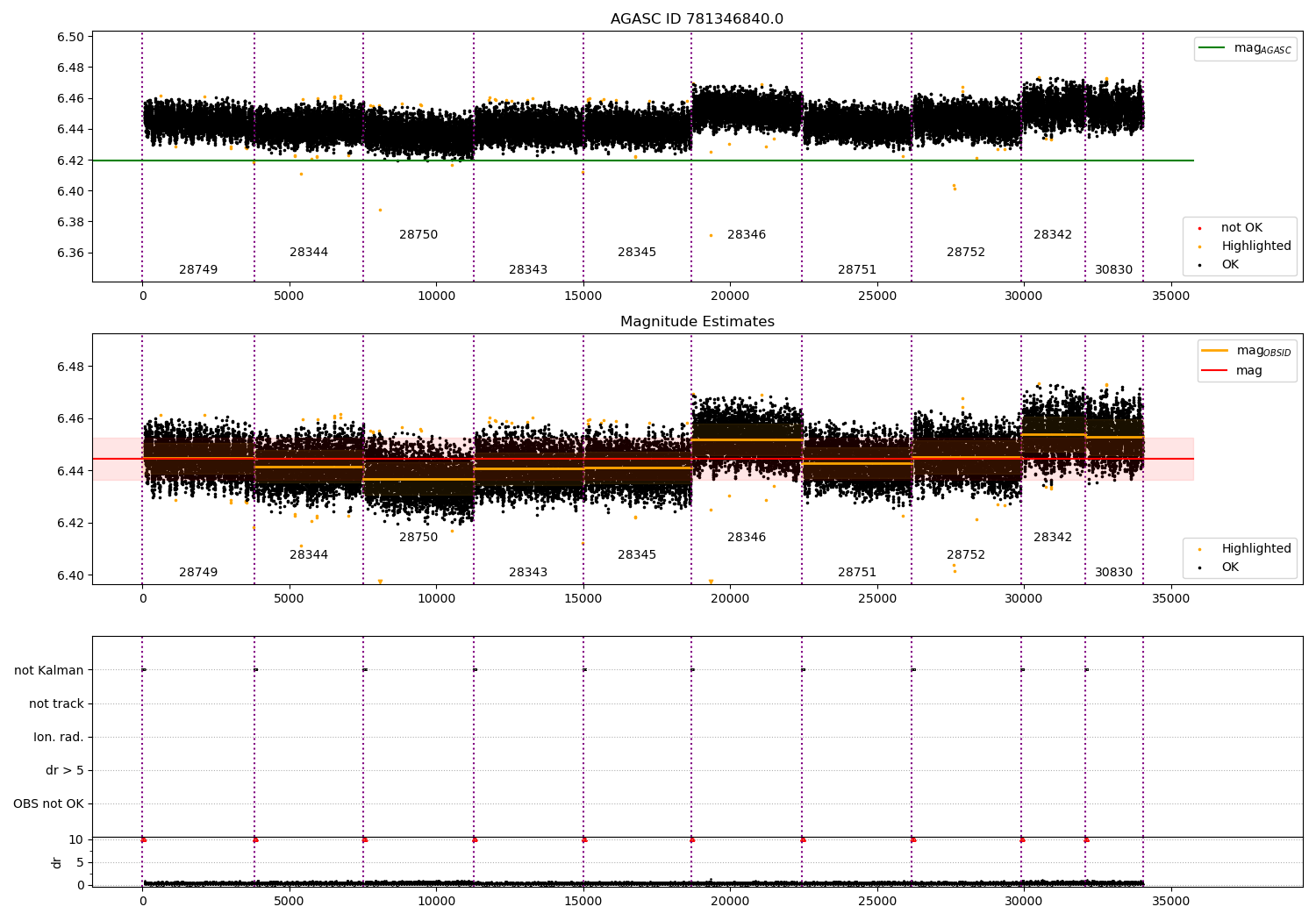The image size is (1316, 921).
Task: Click the plot title 'AGASC ID 781346840.0'
Action: click(x=697, y=19)
